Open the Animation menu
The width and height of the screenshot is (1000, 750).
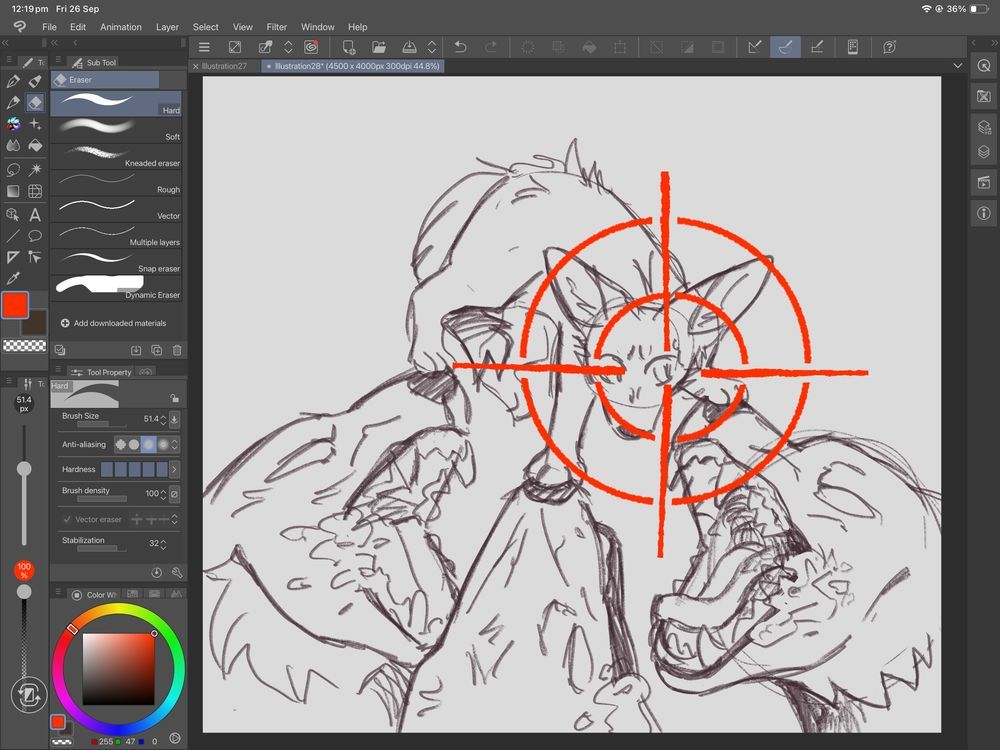pos(121,27)
